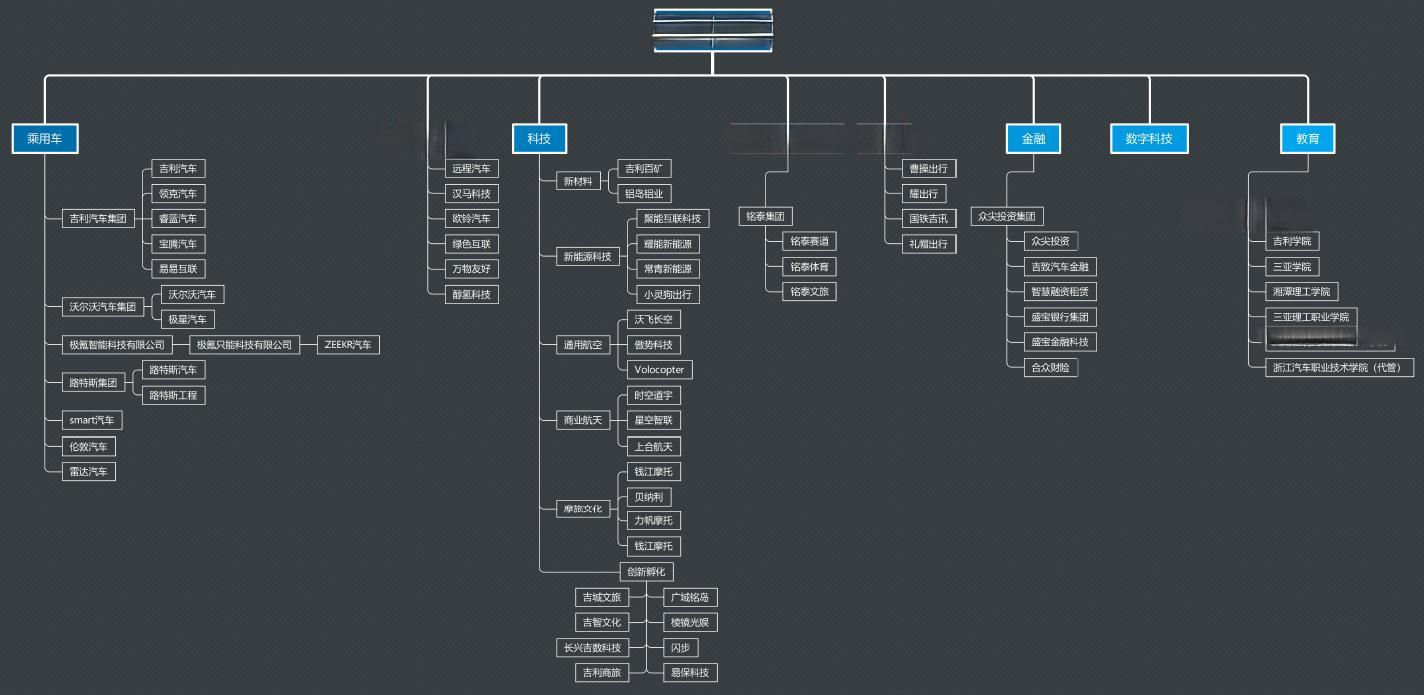This screenshot has height=695, width=1424.
Task: Click the 极氪智能科技有限公司 node
Action: tap(116, 345)
